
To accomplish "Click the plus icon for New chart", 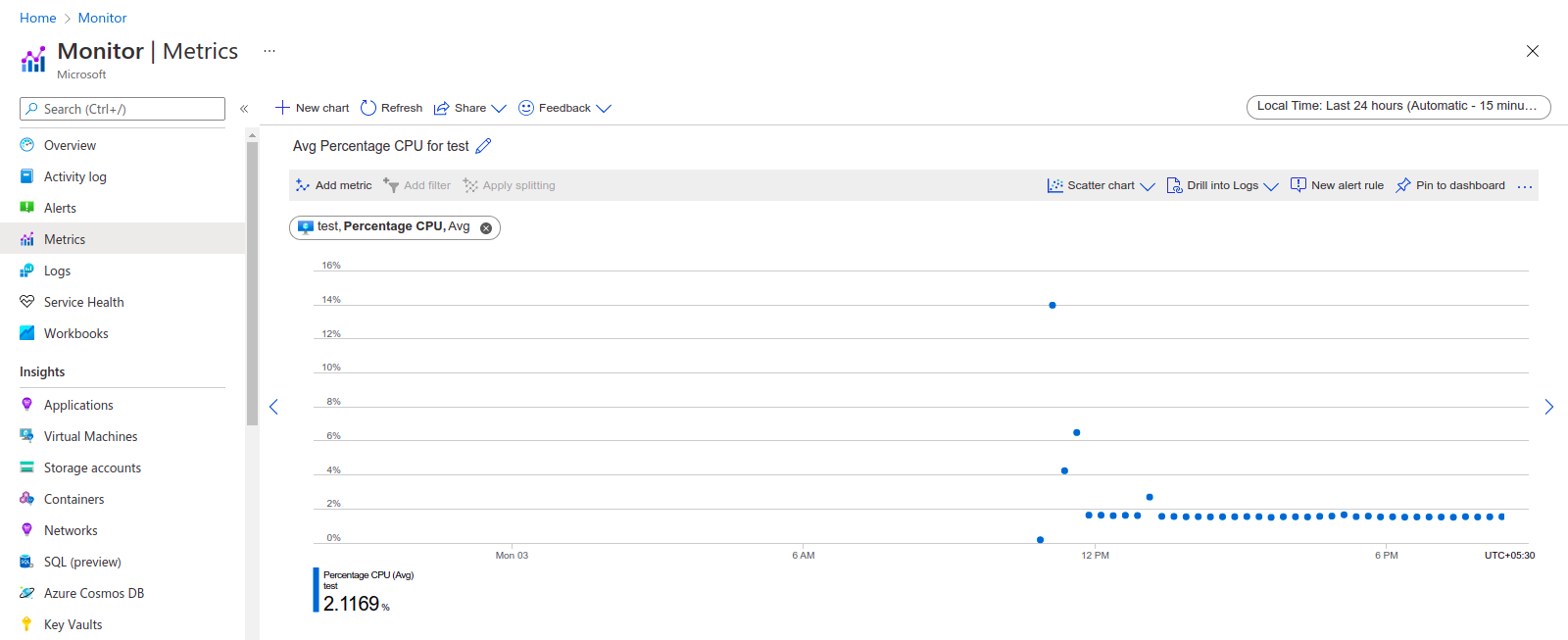I will pyautogui.click(x=282, y=108).
